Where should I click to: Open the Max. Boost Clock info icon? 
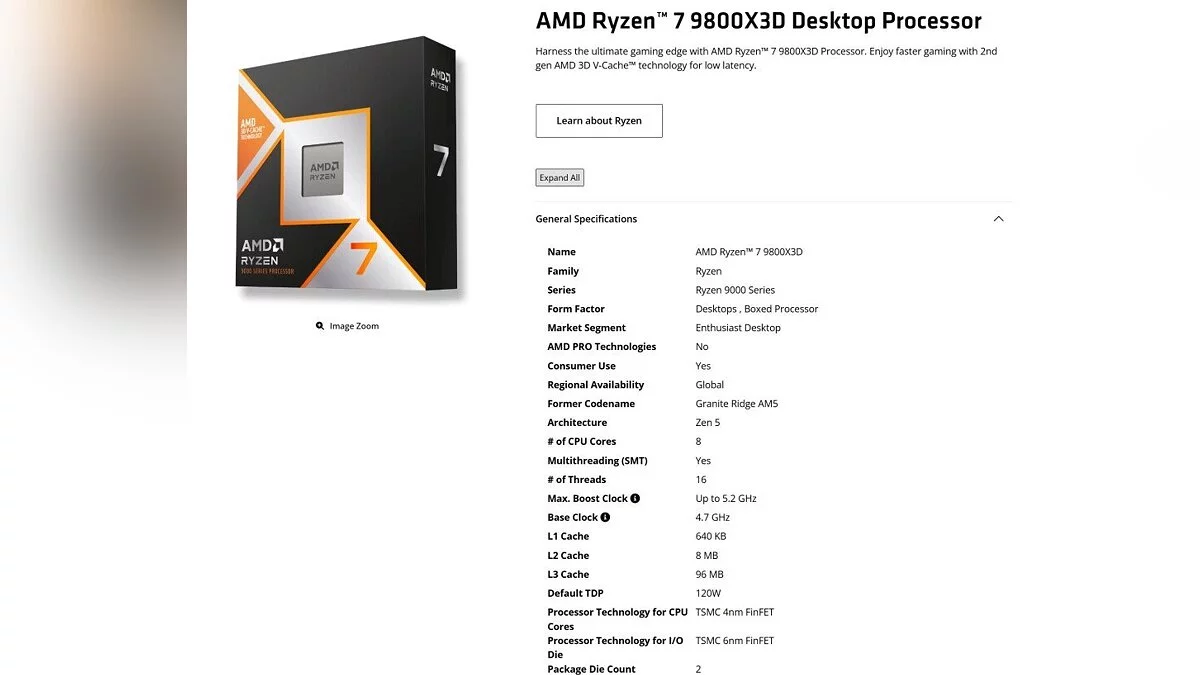pos(635,498)
